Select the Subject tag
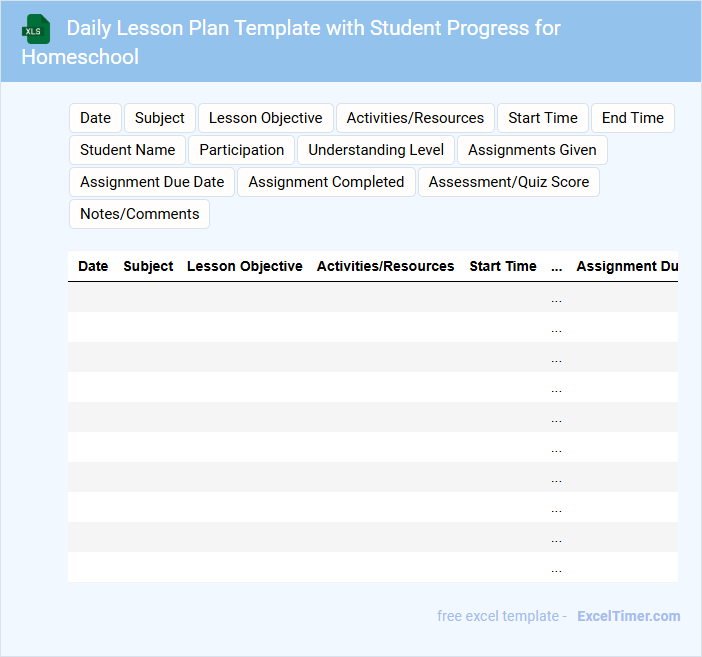Image resolution: width=702 pixels, height=657 pixels. click(x=160, y=118)
